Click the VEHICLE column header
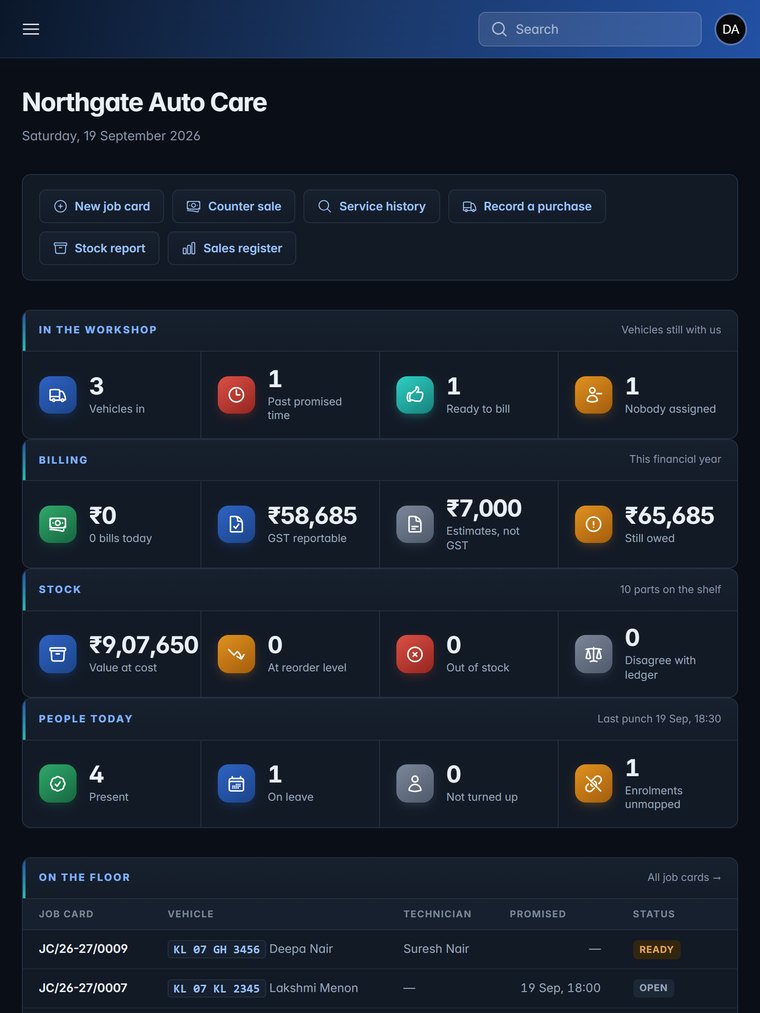The width and height of the screenshot is (760, 1013). [x=191, y=914]
